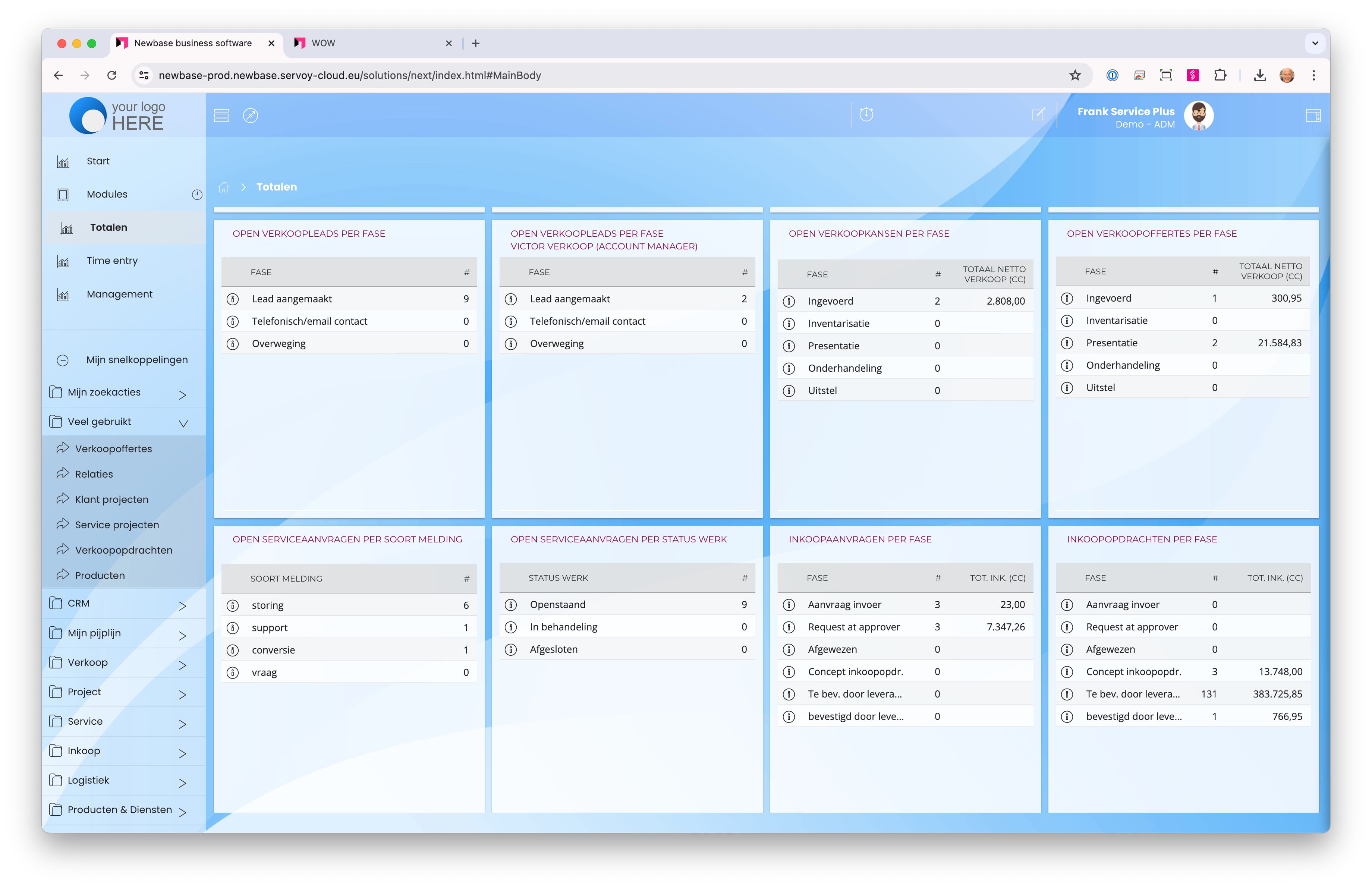Click the compass icon in top bar
Image resolution: width=1372 pixels, height=888 pixels.
(250, 116)
